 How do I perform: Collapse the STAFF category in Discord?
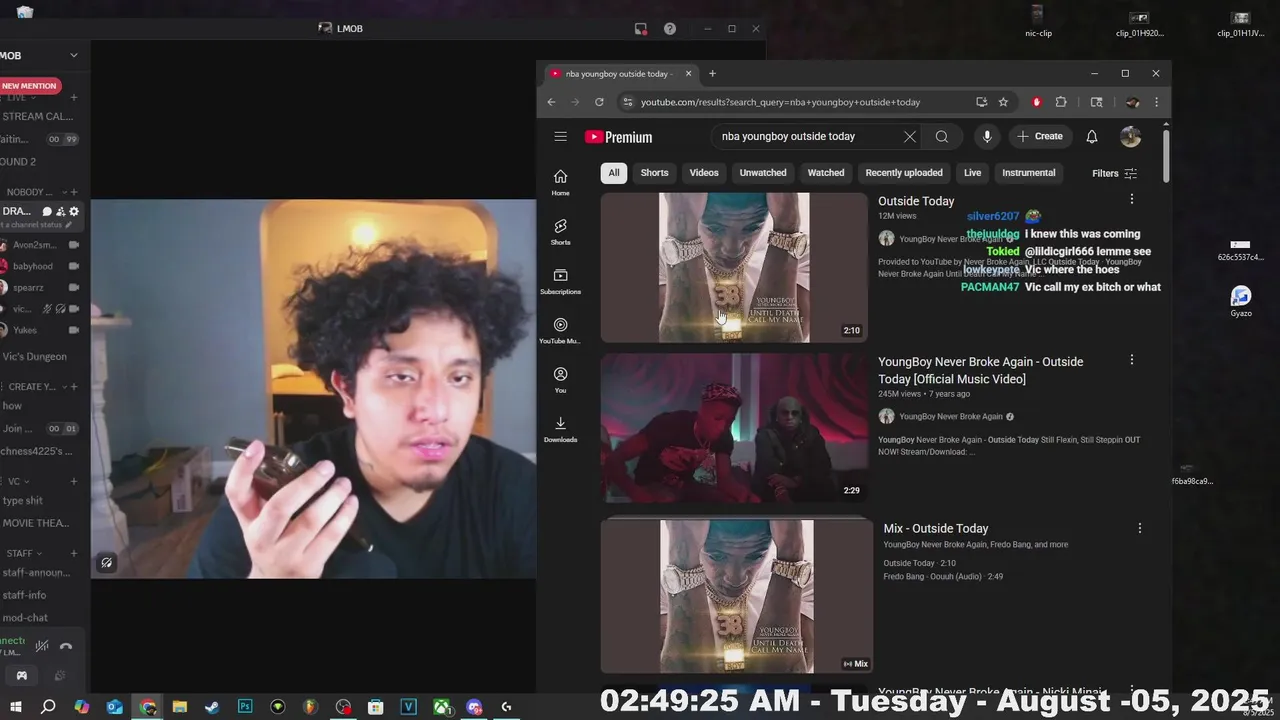[25, 553]
